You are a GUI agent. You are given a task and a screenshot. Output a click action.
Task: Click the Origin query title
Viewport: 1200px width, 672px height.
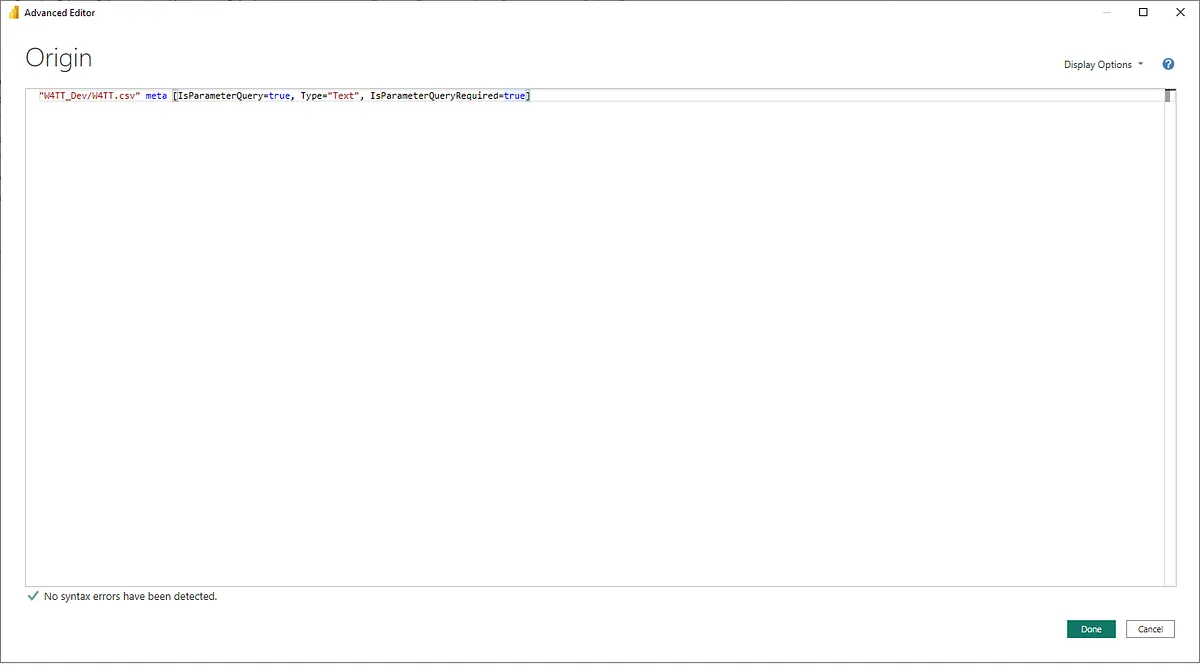click(59, 57)
